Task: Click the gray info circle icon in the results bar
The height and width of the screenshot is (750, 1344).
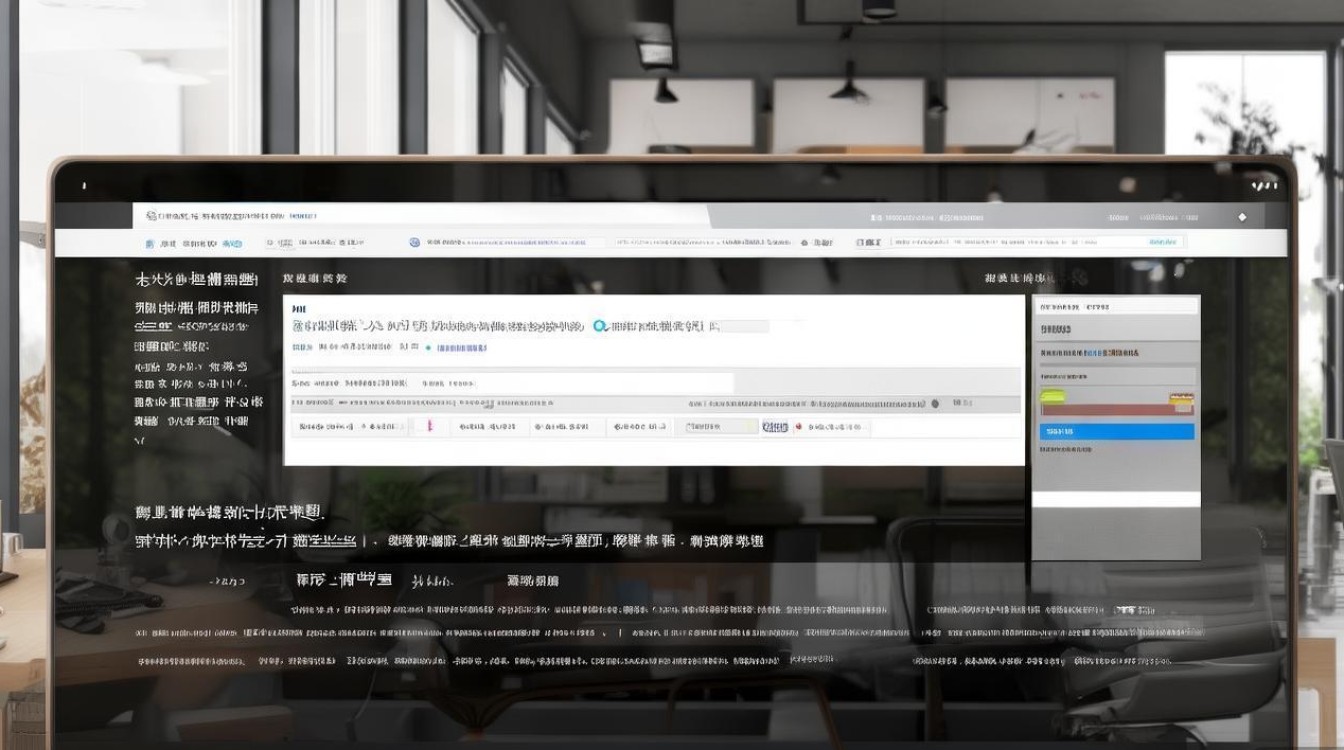Action: pyautogui.click(x=935, y=403)
